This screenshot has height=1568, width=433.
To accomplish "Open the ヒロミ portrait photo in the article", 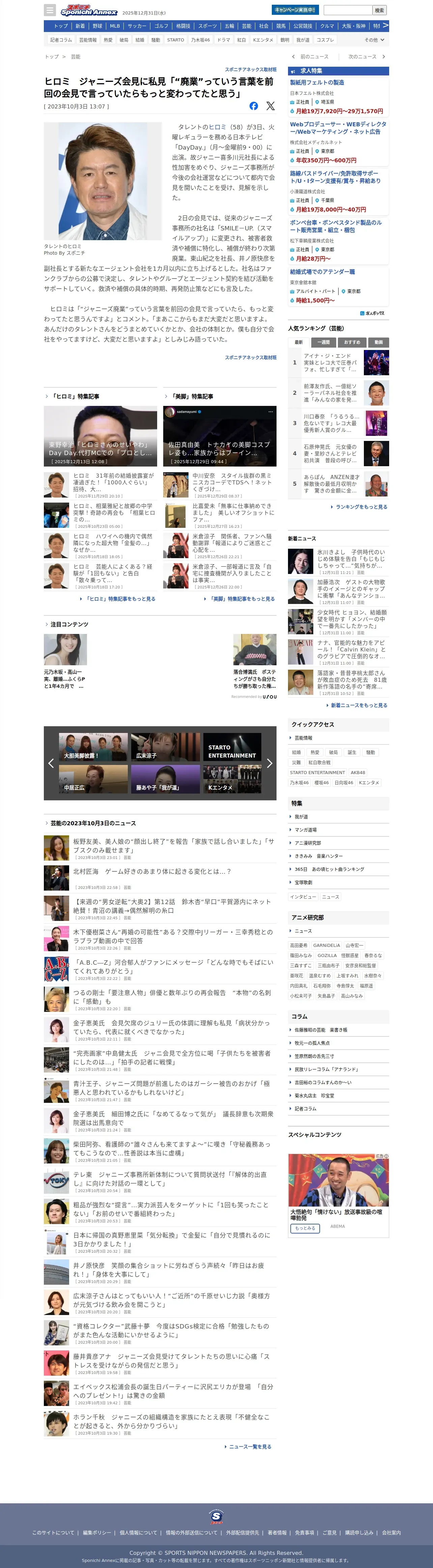I will click(x=102, y=181).
